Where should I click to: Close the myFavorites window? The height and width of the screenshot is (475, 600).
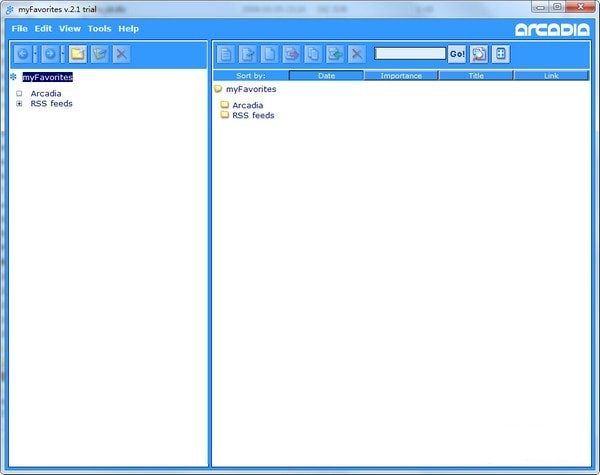[580, 7]
